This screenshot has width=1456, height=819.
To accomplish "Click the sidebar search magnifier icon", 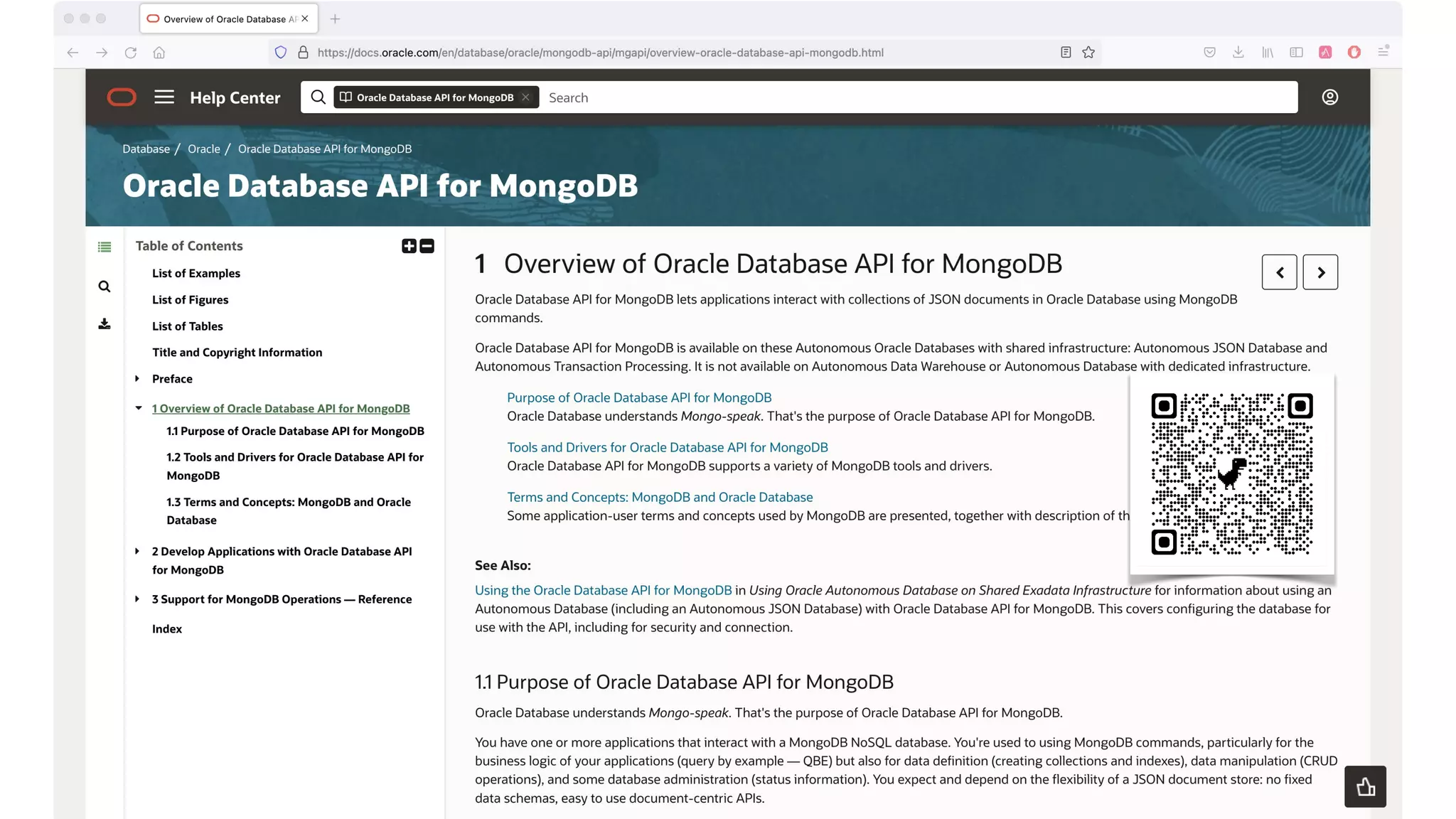I will [x=105, y=287].
